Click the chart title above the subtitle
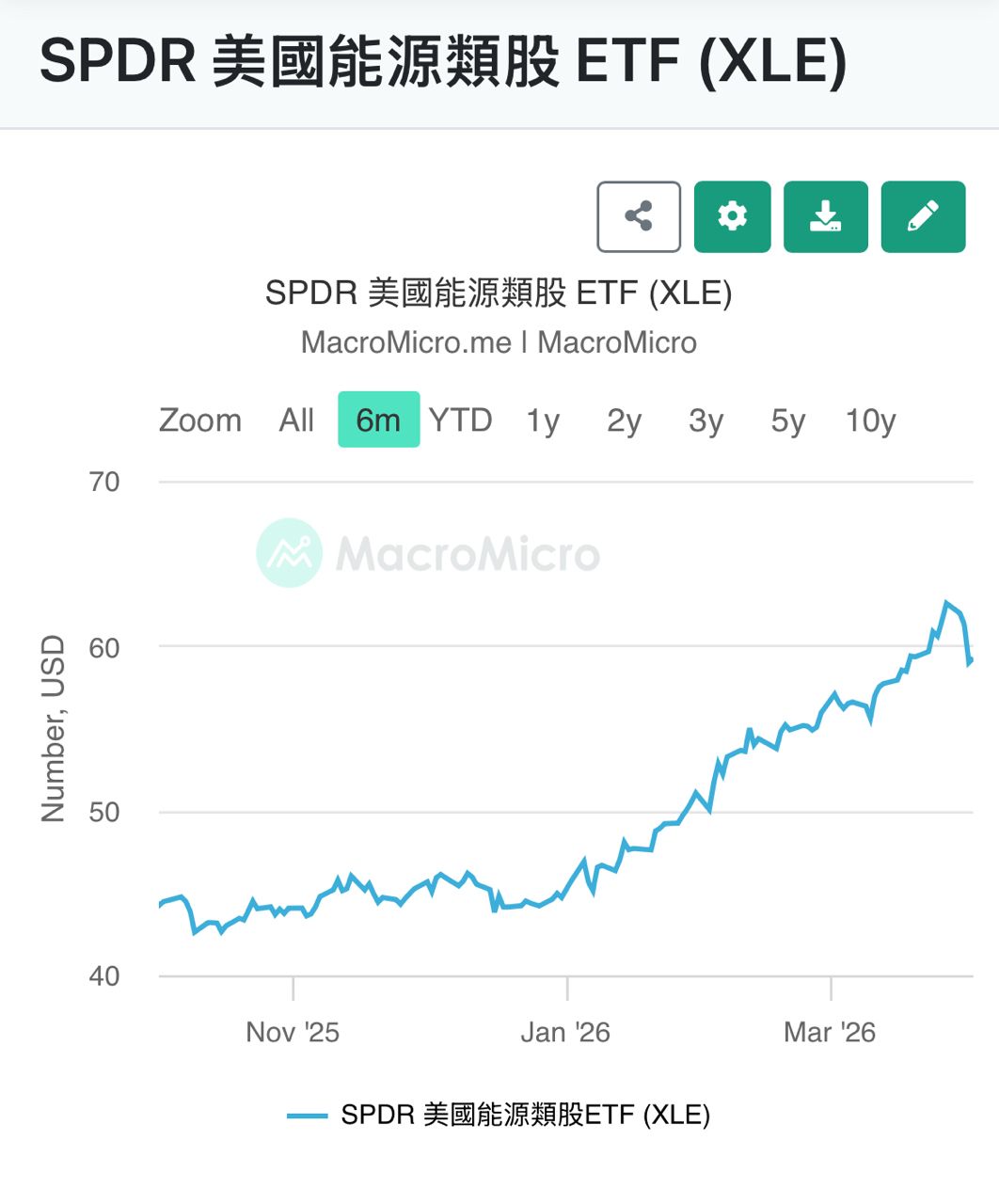This screenshot has width=999, height=1204. point(499,293)
